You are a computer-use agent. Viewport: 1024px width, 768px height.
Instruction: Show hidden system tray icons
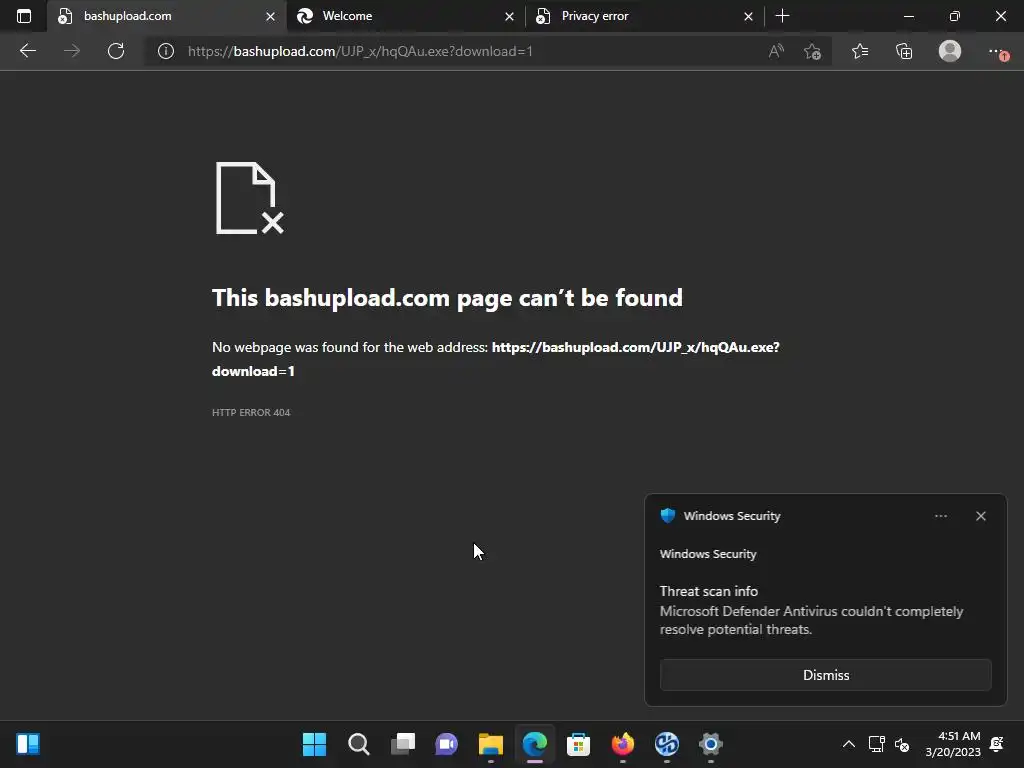coord(848,744)
